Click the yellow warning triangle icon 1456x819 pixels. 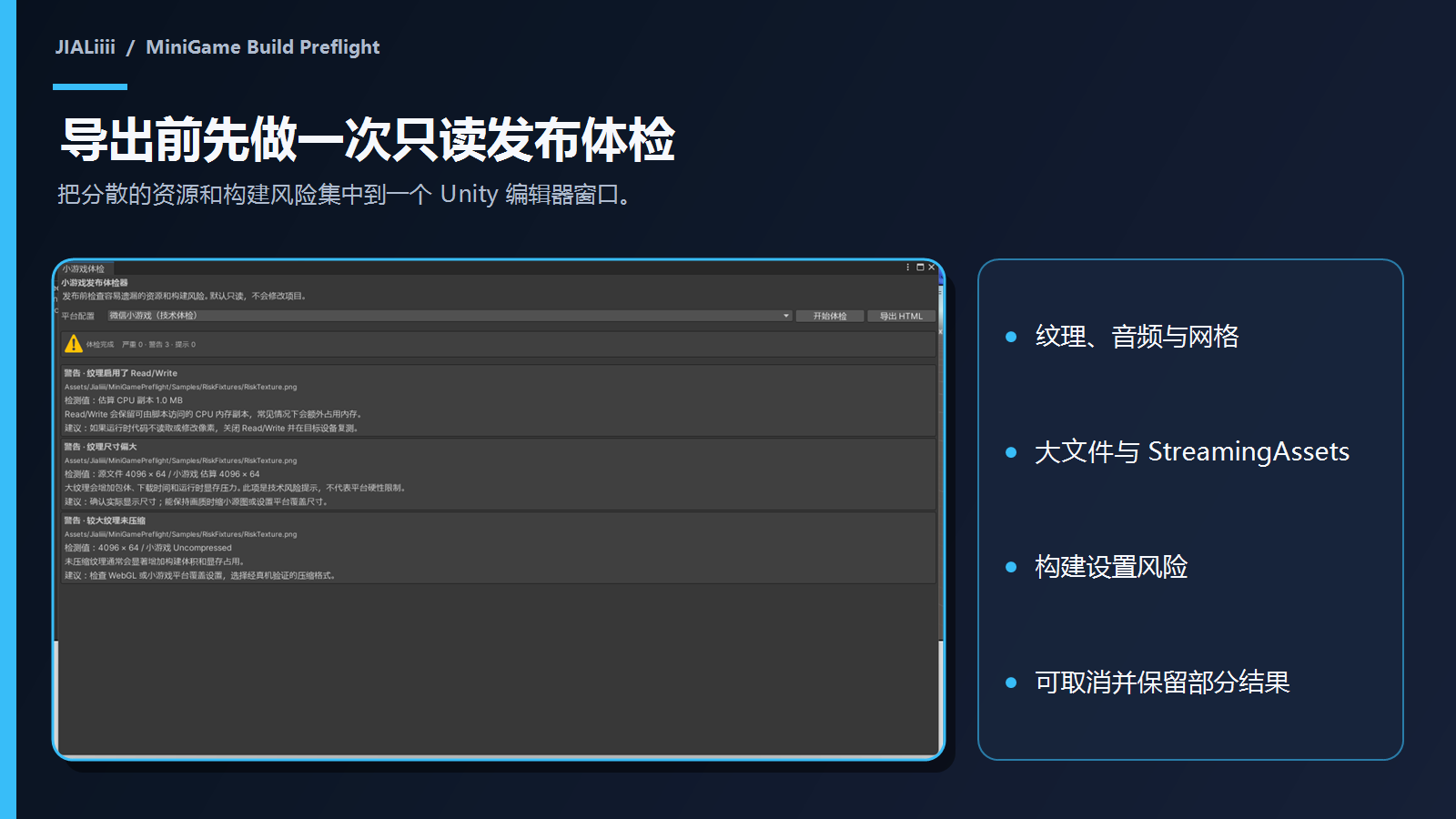tap(74, 344)
